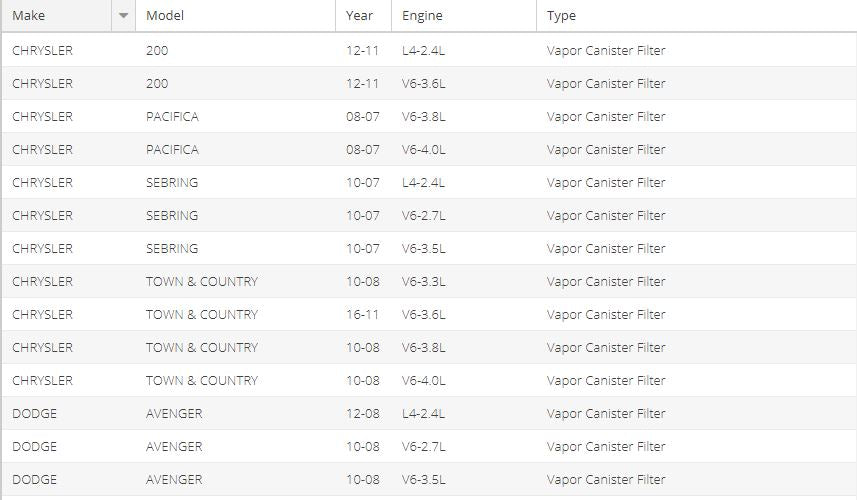Select the Sebring V6-3.5L row
This screenshot has height=500, width=857.
point(428,248)
